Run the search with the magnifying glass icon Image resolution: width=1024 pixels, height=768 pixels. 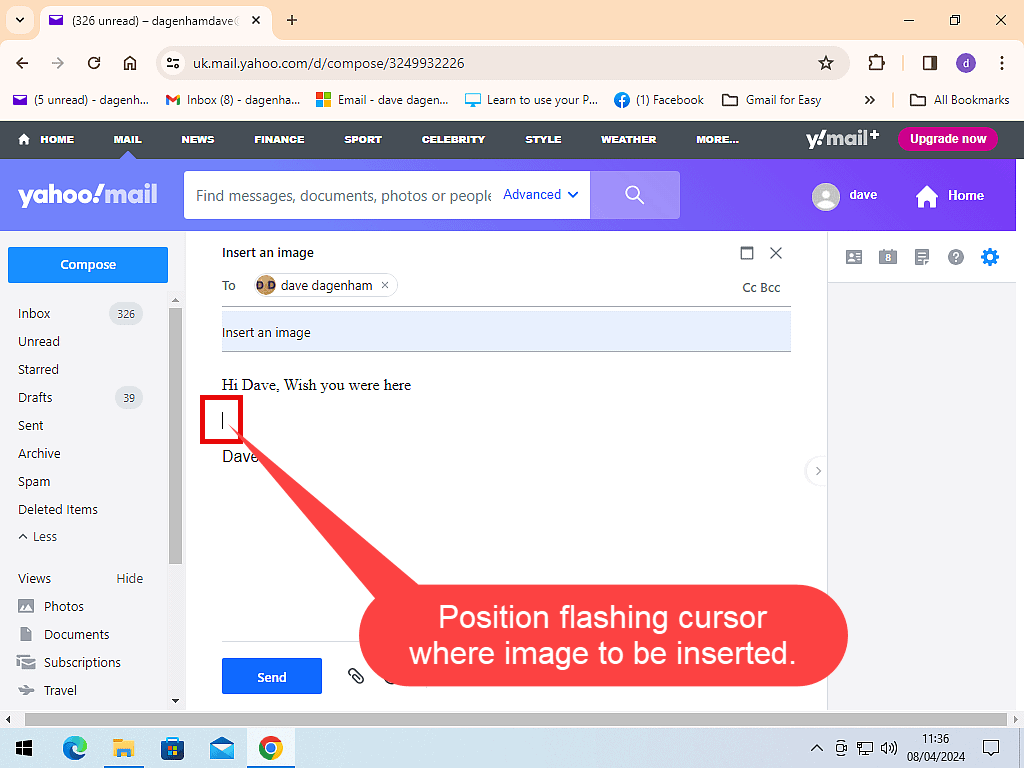[x=634, y=194]
